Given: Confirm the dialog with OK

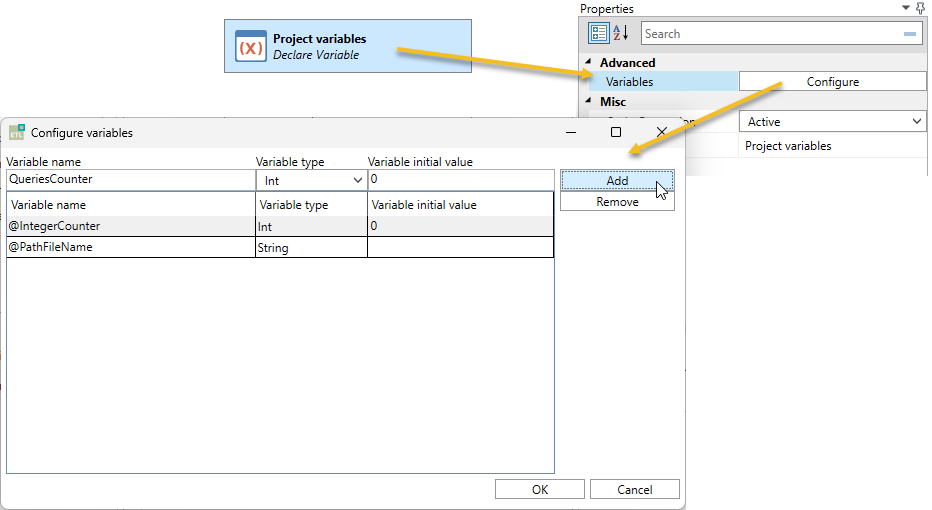Looking at the screenshot, I should 540,489.
